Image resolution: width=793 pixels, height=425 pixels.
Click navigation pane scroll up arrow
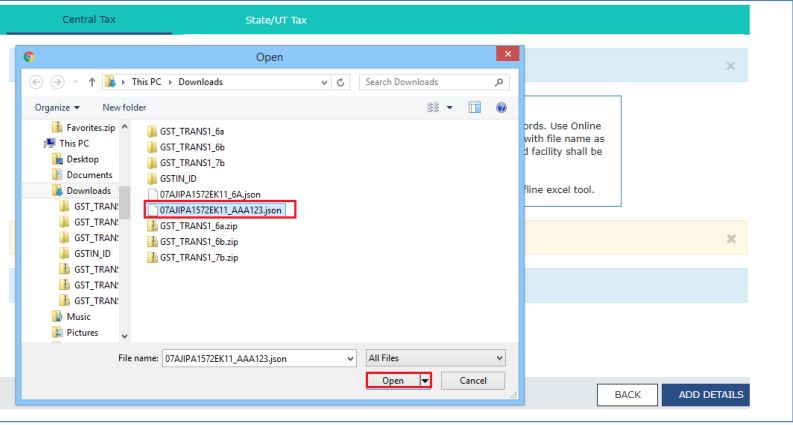tap(125, 126)
